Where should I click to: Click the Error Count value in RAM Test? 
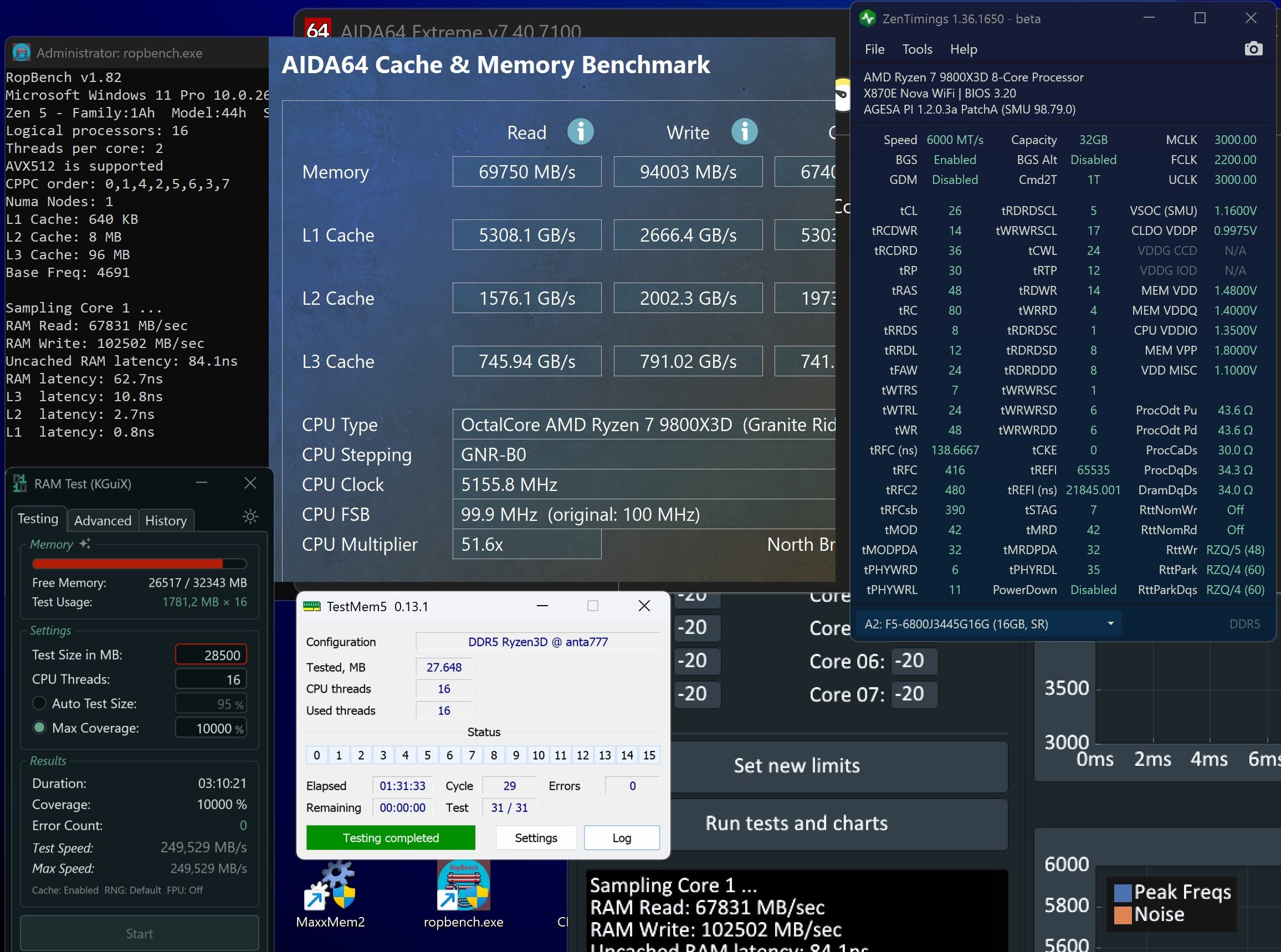click(243, 825)
